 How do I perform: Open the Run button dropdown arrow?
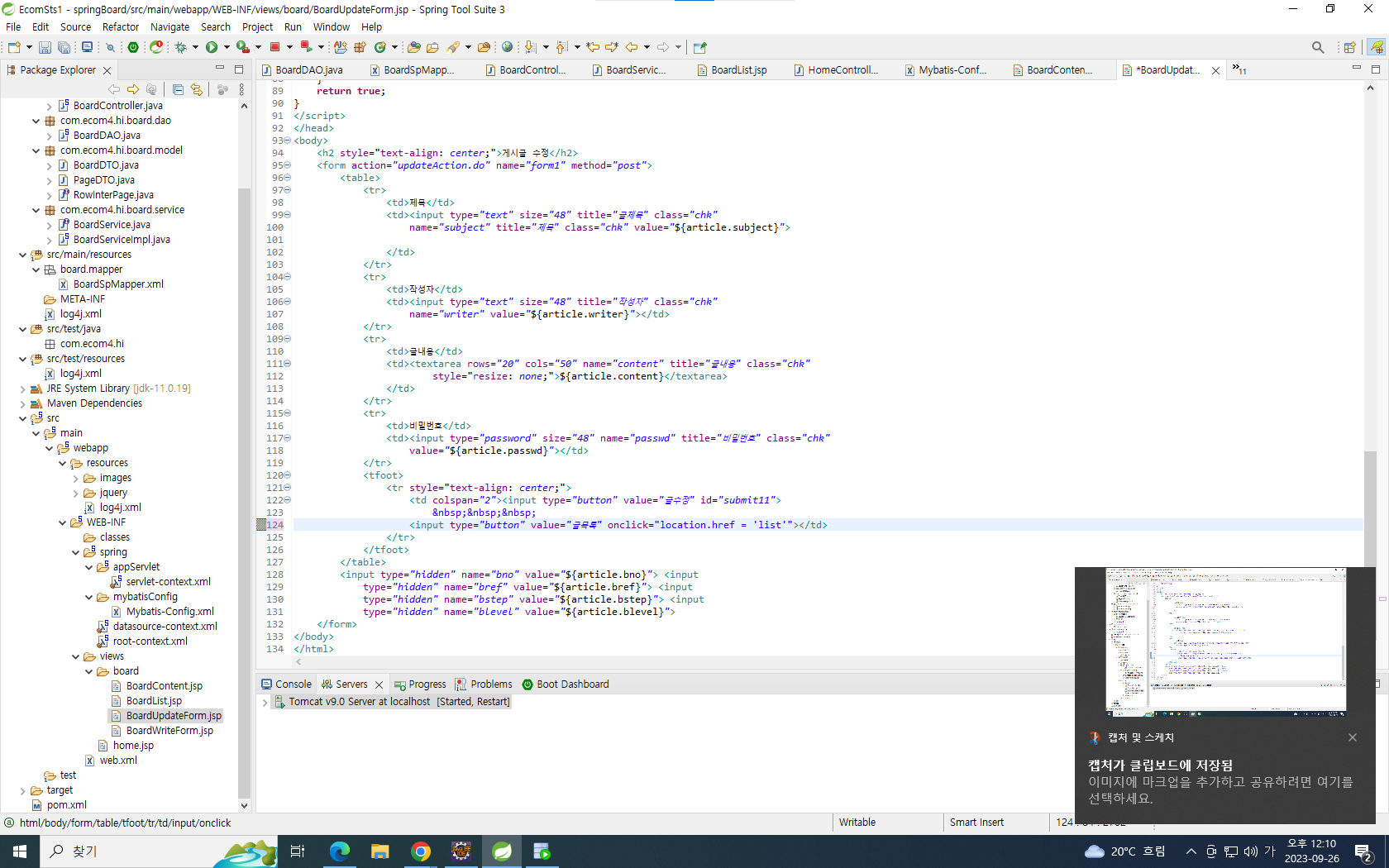(227, 47)
